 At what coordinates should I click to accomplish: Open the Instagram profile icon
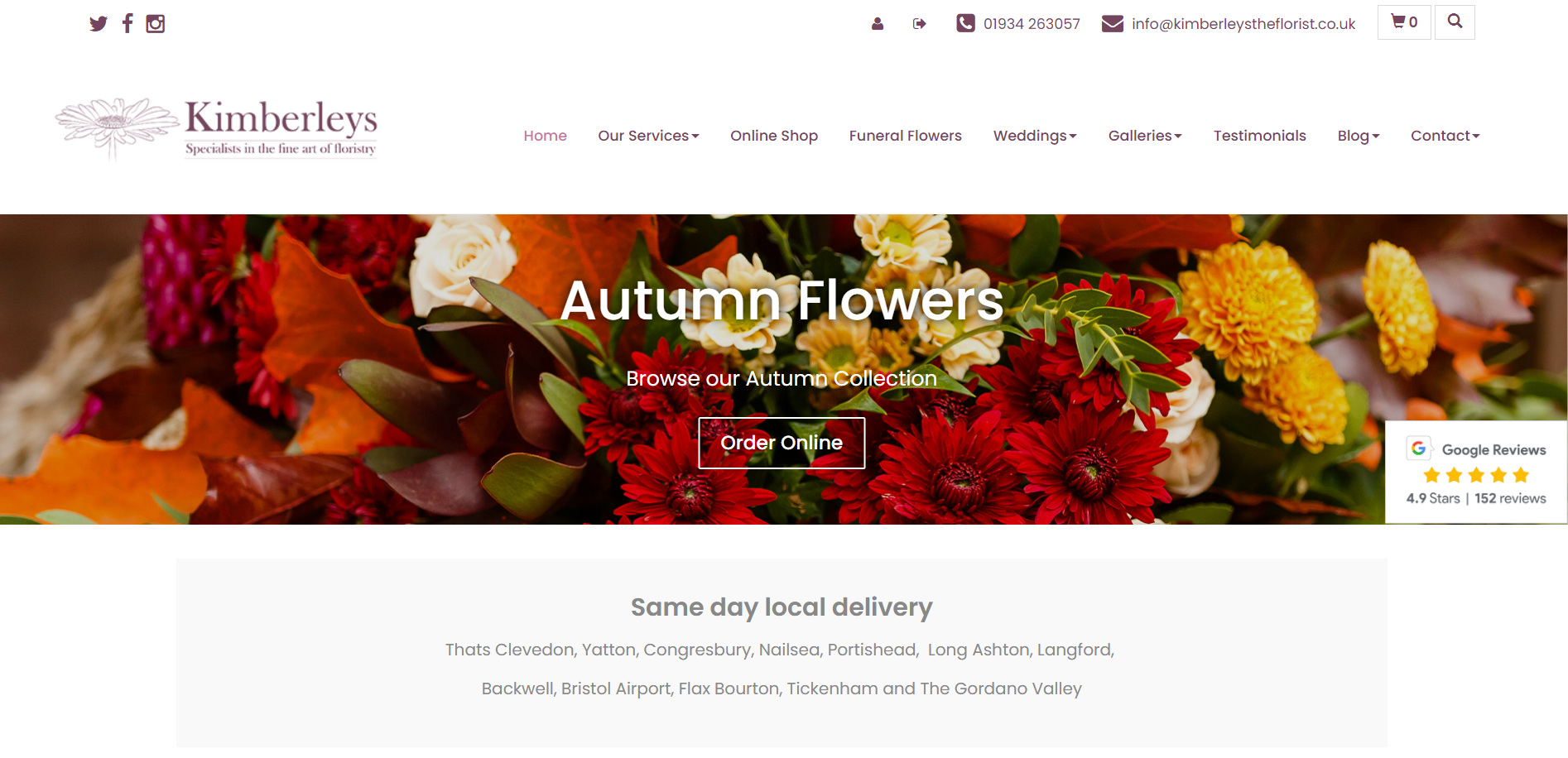click(156, 23)
